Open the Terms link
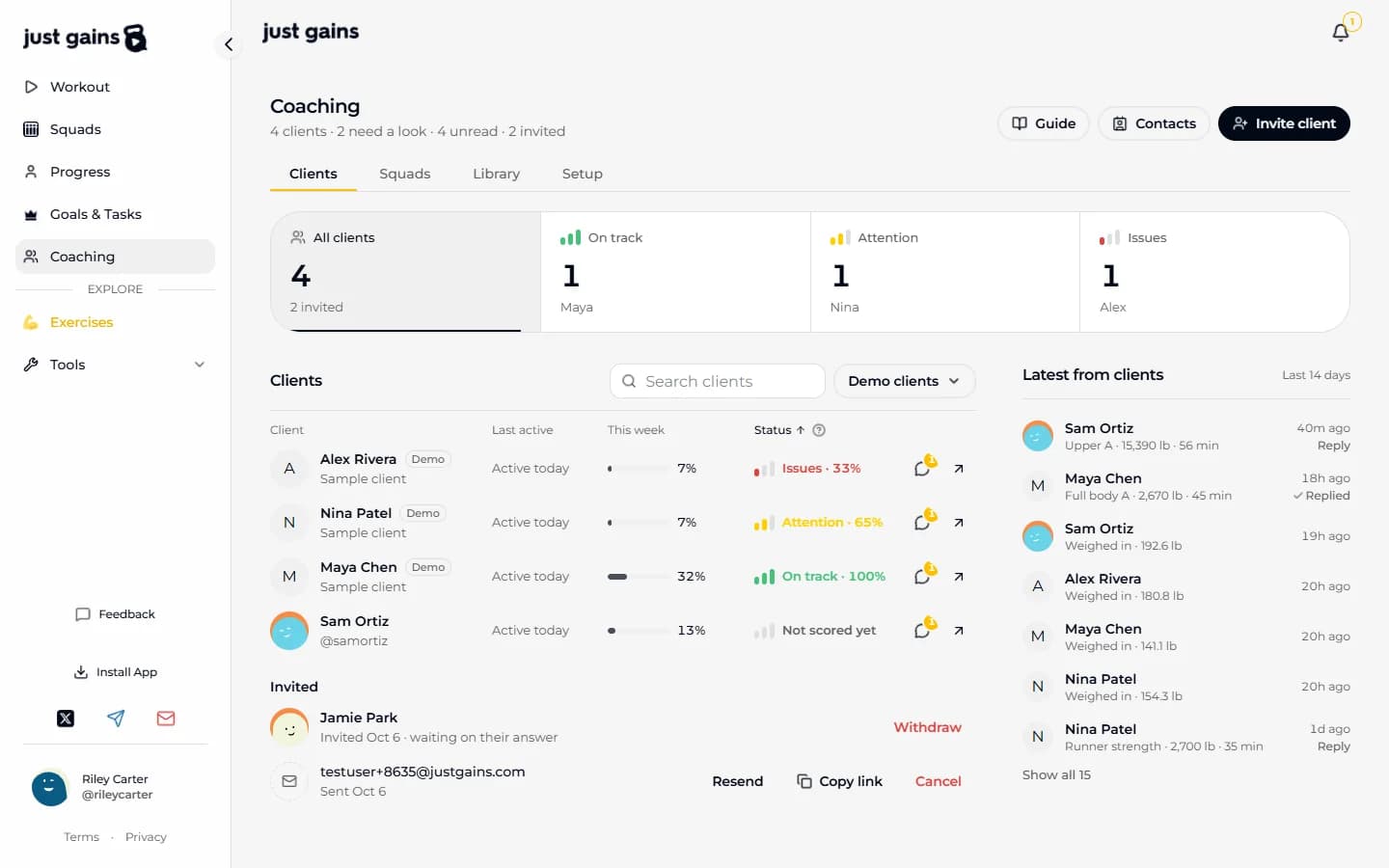 click(x=81, y=837)
